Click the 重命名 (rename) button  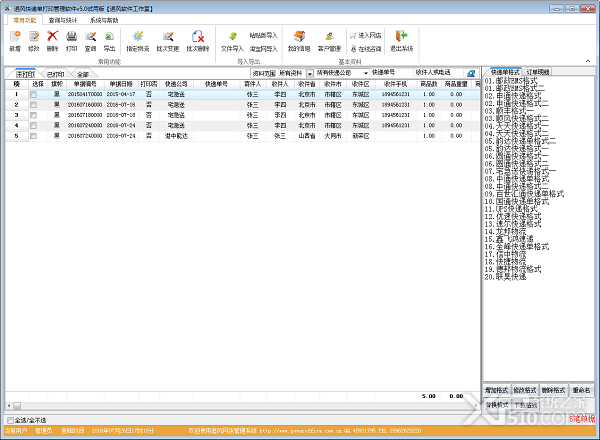(x=581, y=390)
